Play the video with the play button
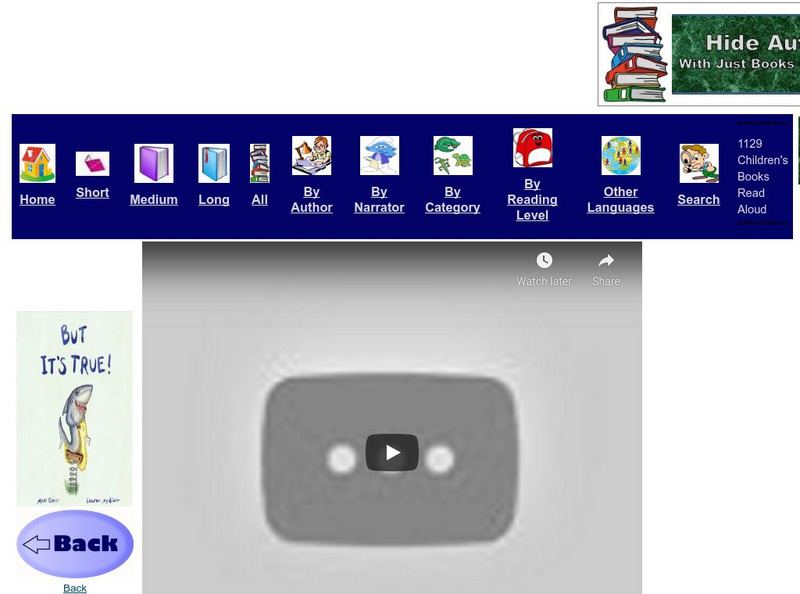The height and width of the screenshot is (594, 800). point(392,452)
